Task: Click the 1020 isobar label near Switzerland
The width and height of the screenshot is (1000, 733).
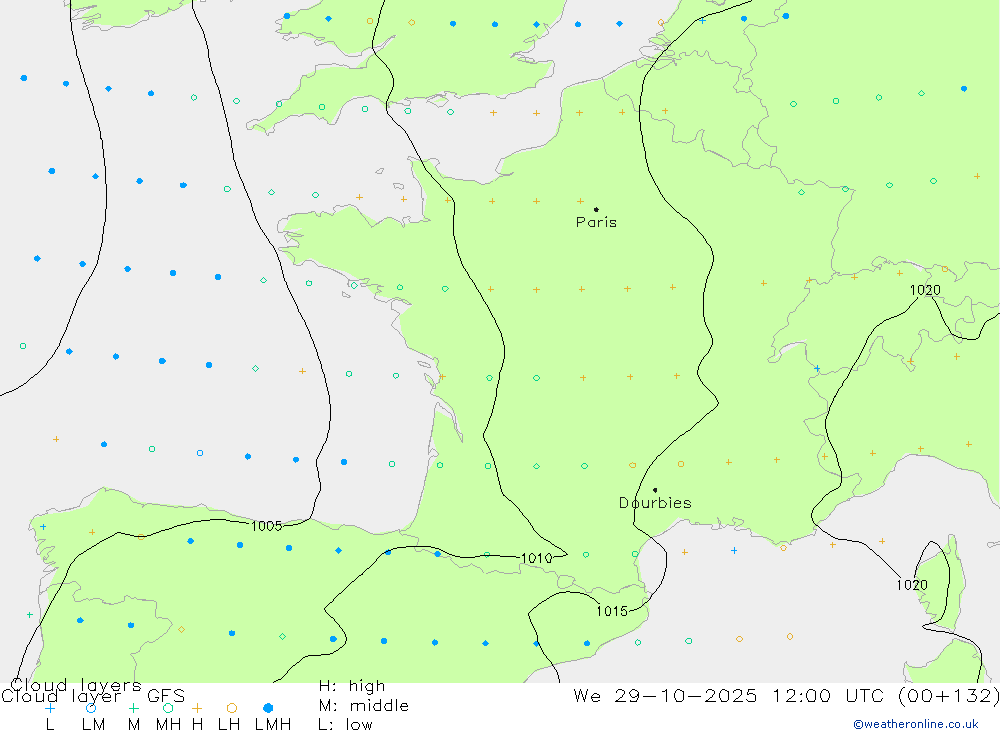Action: (x=925, y=290)
